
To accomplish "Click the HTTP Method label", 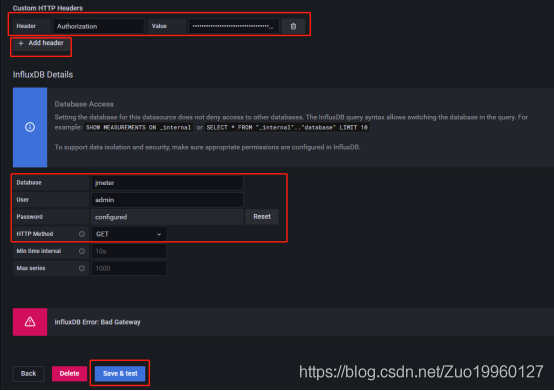I will point(35,234).
